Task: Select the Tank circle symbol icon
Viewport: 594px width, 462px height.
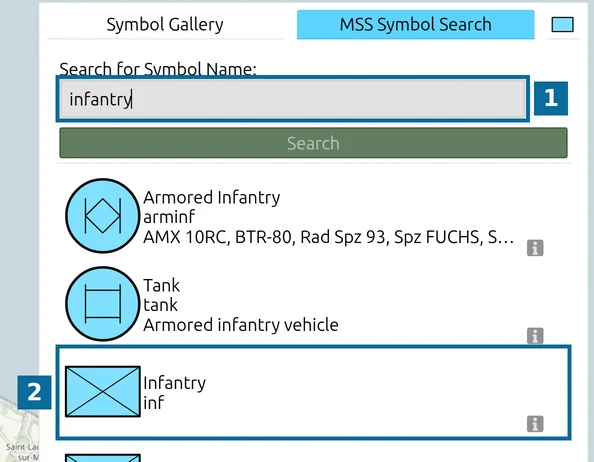Action: click(103, 304)
